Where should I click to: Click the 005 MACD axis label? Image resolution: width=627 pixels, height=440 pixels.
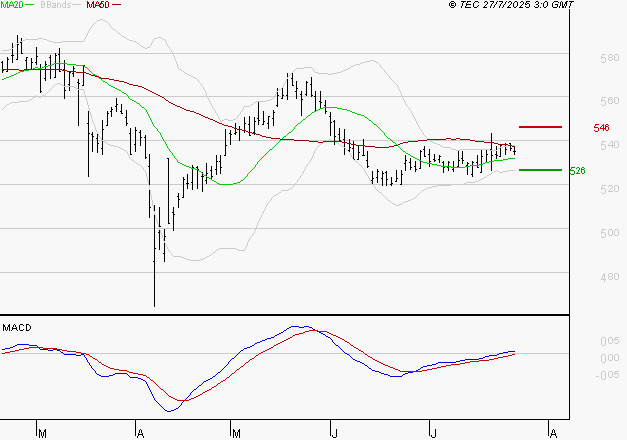click(x=610, y=341)
